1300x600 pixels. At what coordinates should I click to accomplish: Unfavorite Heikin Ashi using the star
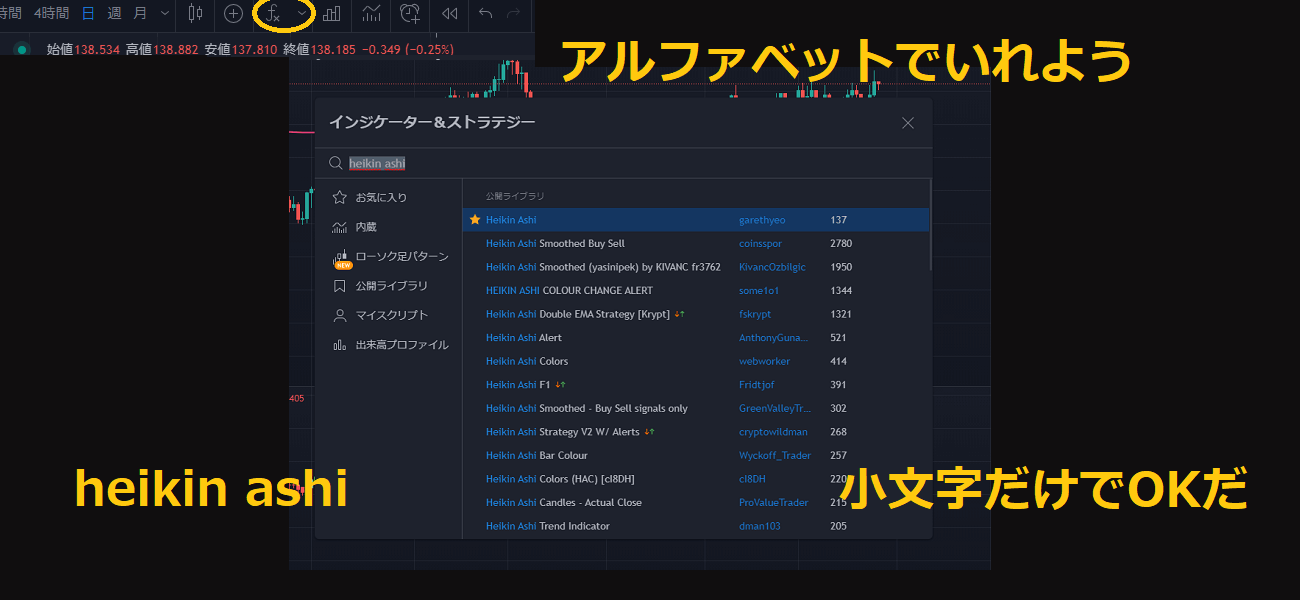475,220
